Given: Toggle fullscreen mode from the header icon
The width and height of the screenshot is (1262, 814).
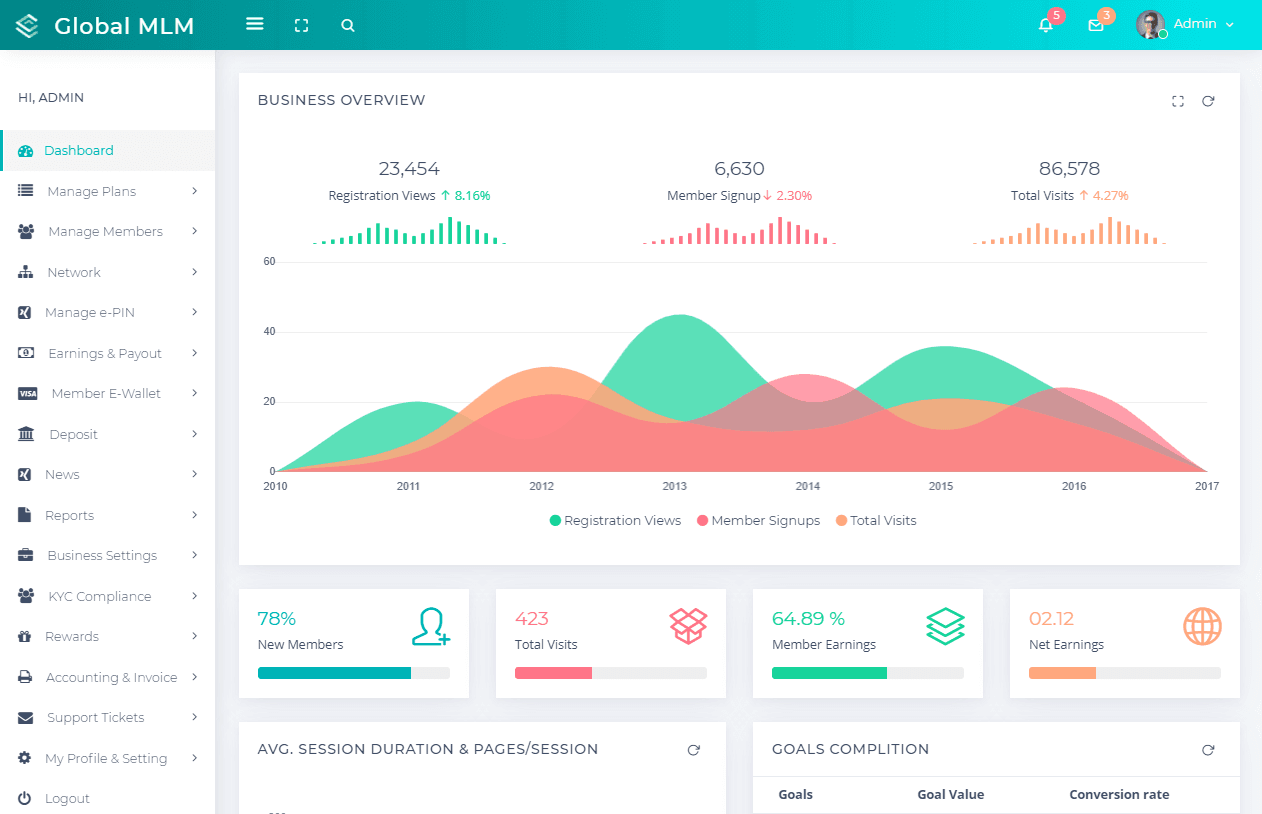Looking at the screenshot, I should coord(301,25).
